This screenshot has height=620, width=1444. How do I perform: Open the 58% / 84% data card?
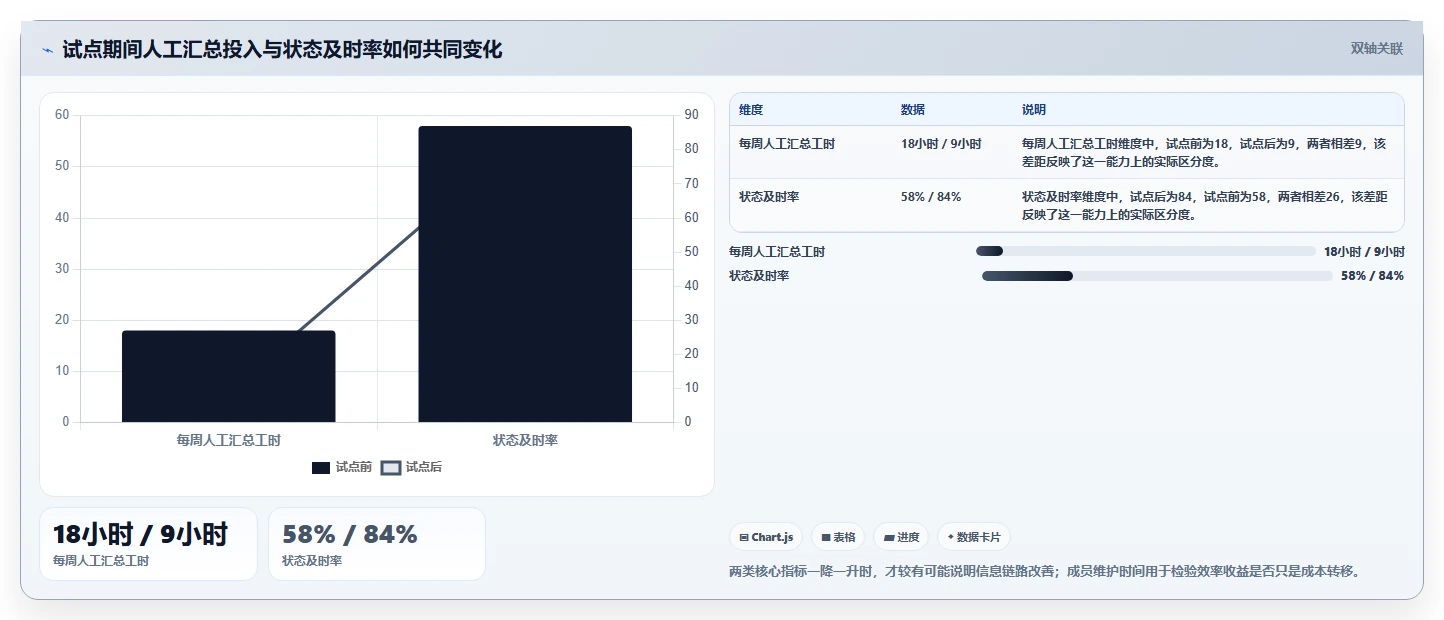click(377, 544)
